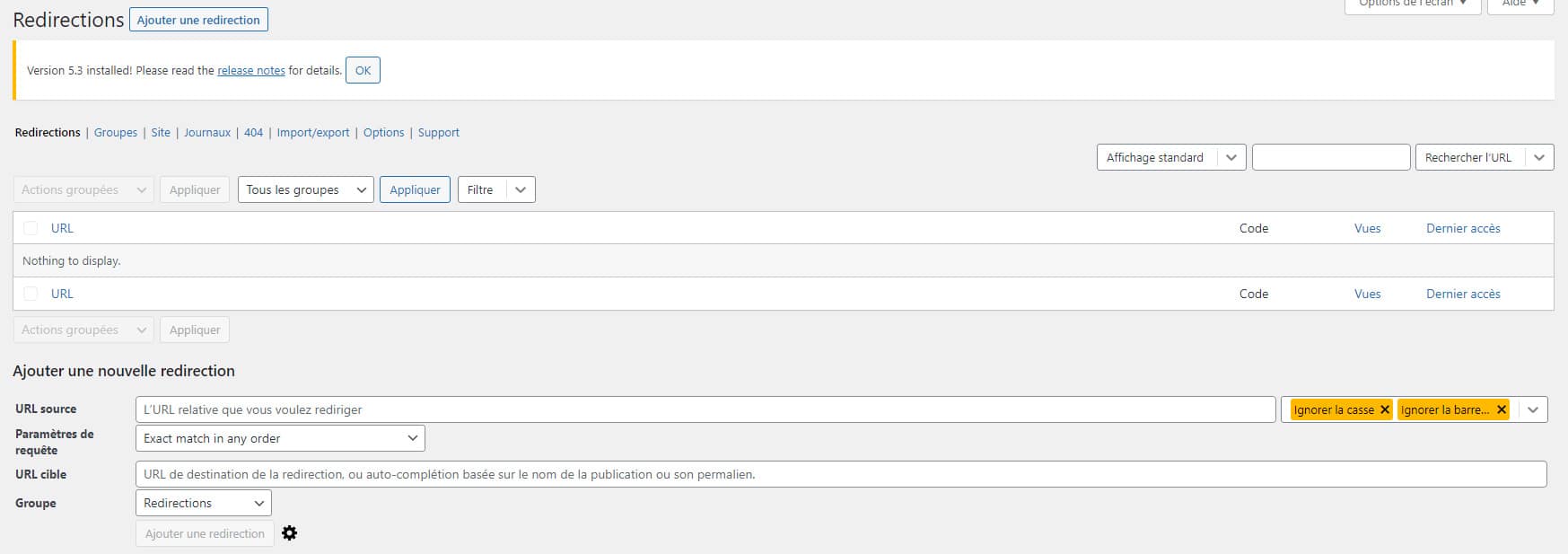Viewport: 1568px width, 554px height.
Task: Open advanced options gear icon
Action: click(289, 533)
